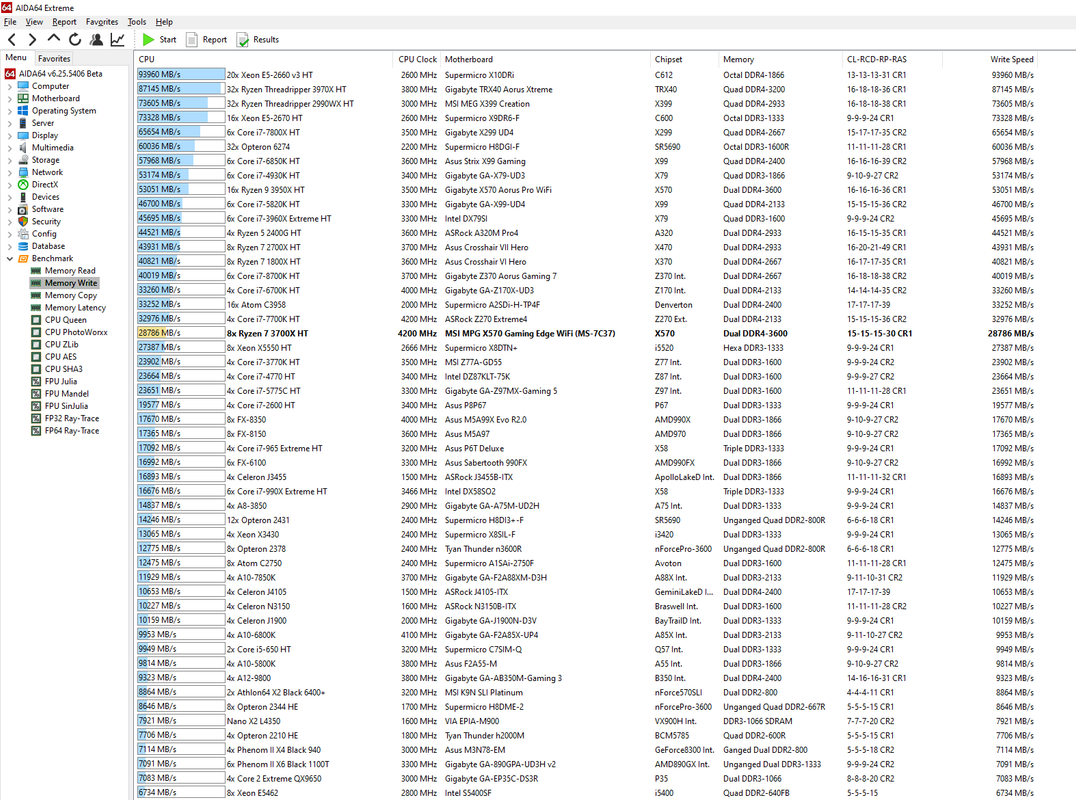Image resolution: width=1076 pixels, height=800 pixels.
Task: Select the AIDA64 v6.25.5406 Beta root icon
Action: click(x=10, y=73)
